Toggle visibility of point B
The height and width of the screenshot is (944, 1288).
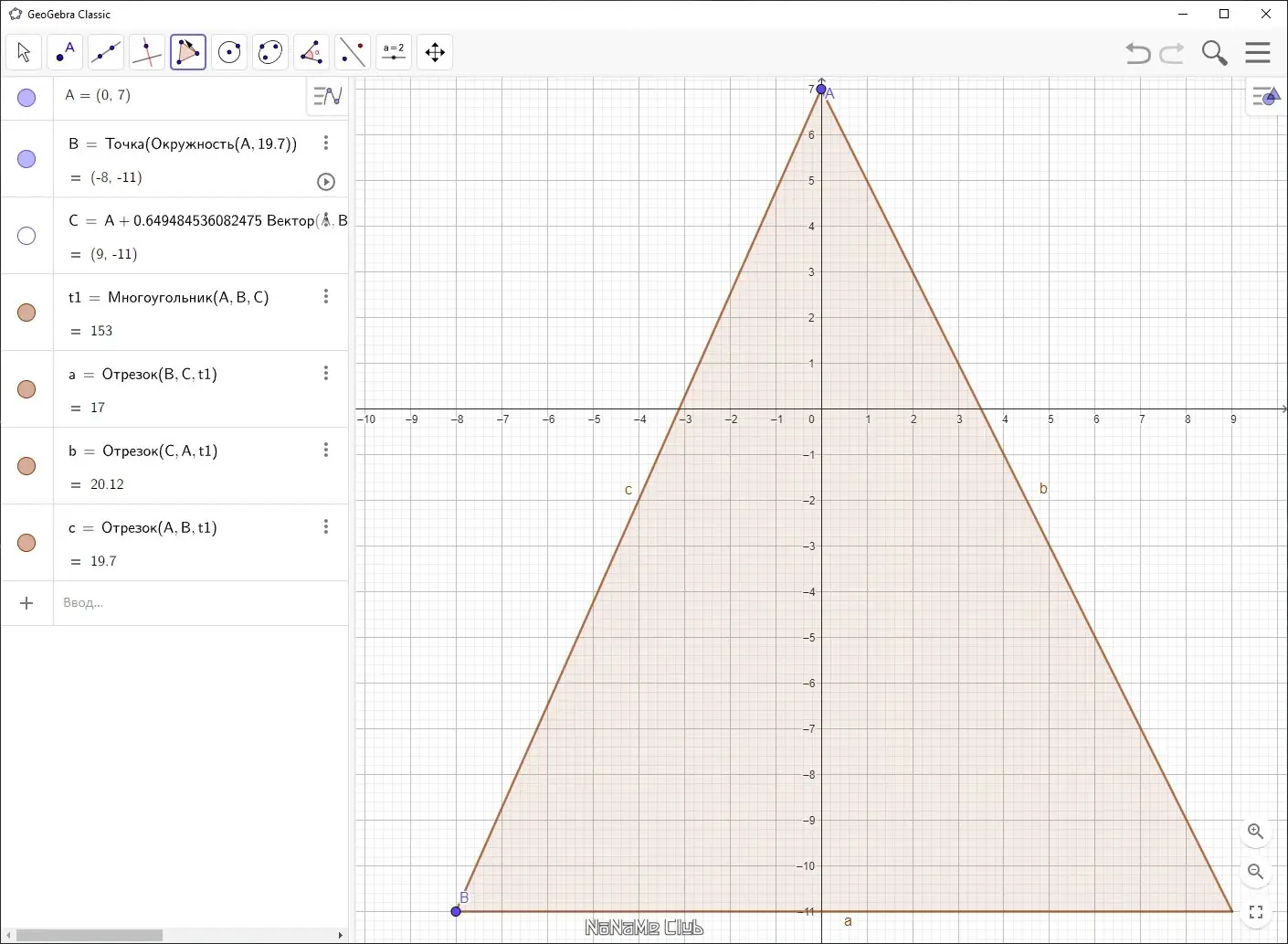26,159
